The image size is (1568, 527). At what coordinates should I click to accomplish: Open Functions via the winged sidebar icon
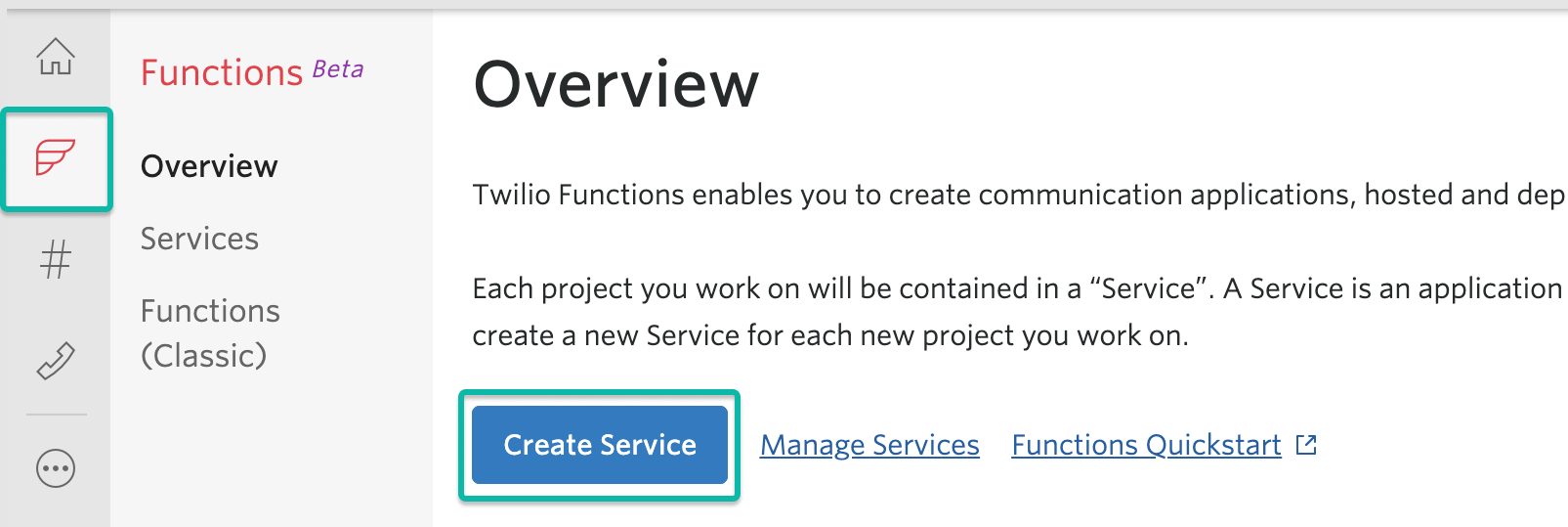click(x=56, y=158)
